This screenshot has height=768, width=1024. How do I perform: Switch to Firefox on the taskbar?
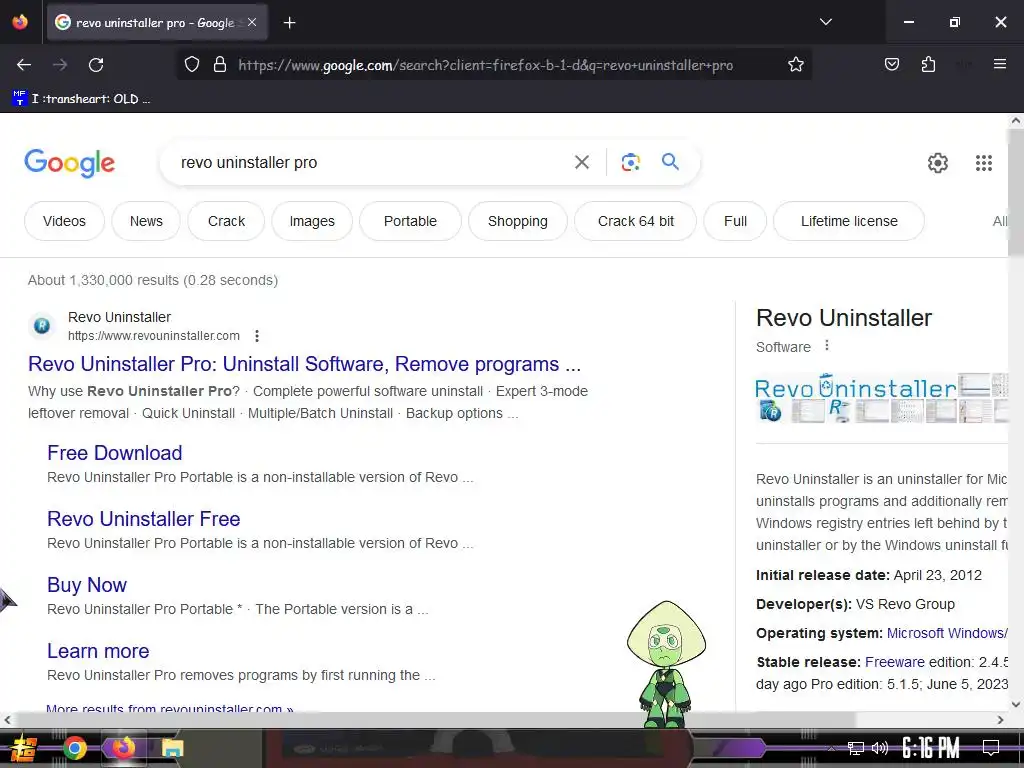pyautogui.click(x=123, y=748)
